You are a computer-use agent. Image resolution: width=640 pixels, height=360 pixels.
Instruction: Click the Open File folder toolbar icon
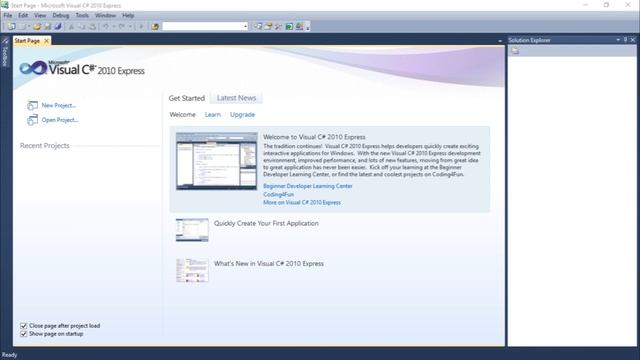click(x=37, y=27)
